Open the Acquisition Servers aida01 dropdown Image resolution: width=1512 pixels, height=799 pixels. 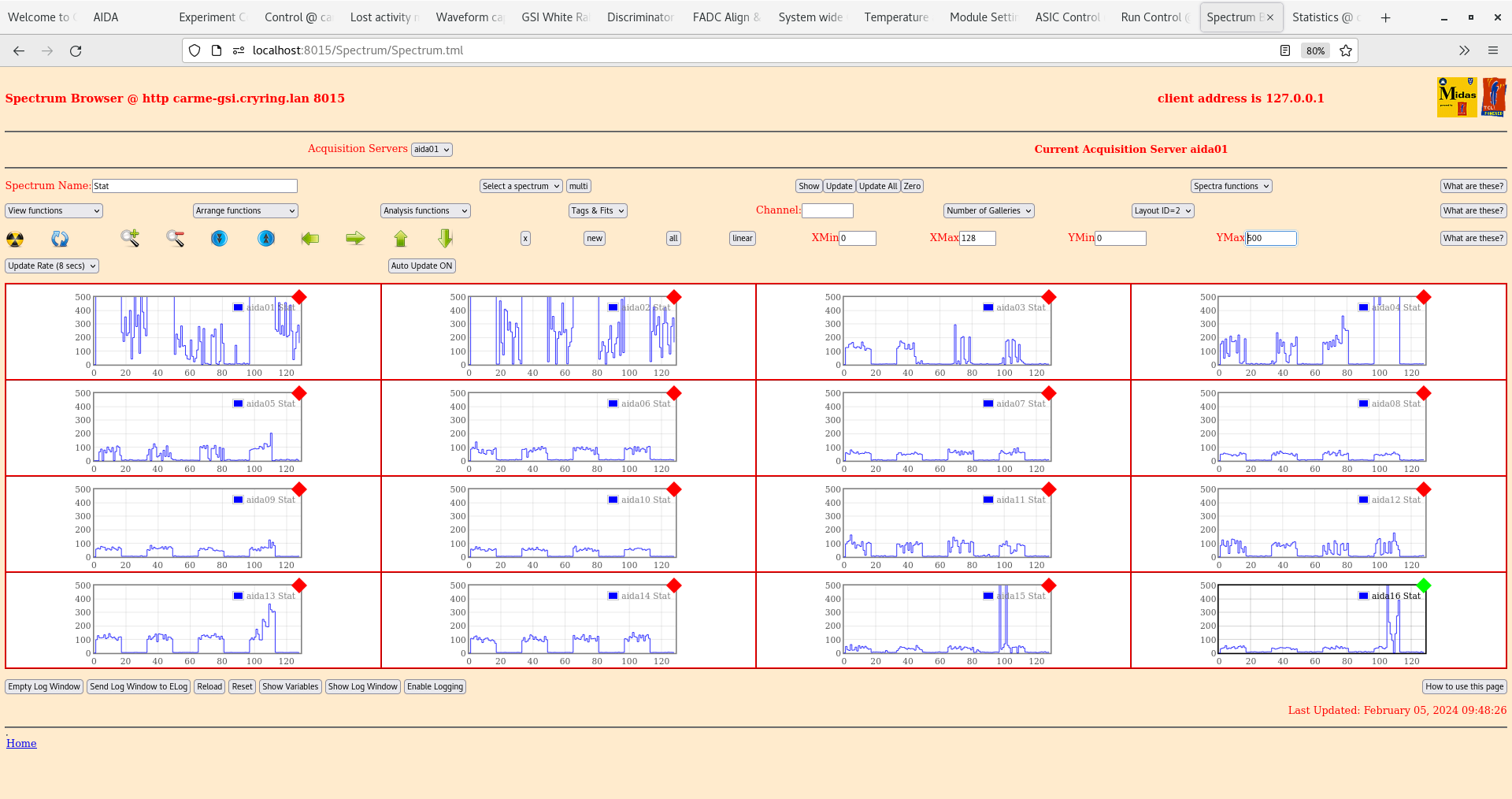[x=432, y=150]
